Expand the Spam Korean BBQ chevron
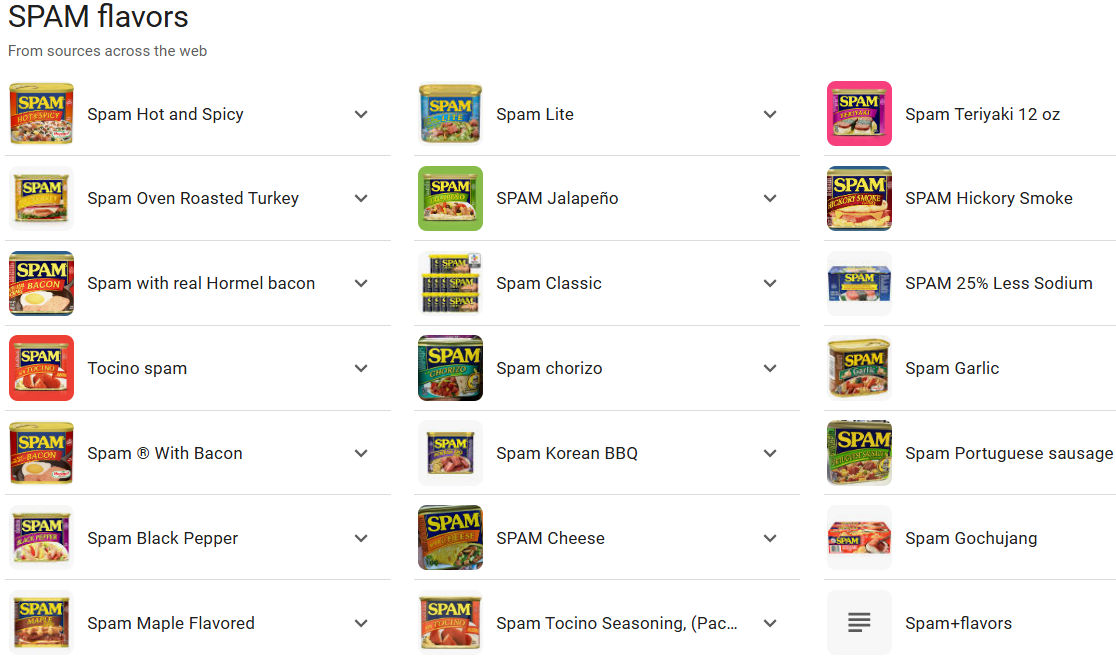The width and height of the screenshot is (1116, 668). [770, 453]
